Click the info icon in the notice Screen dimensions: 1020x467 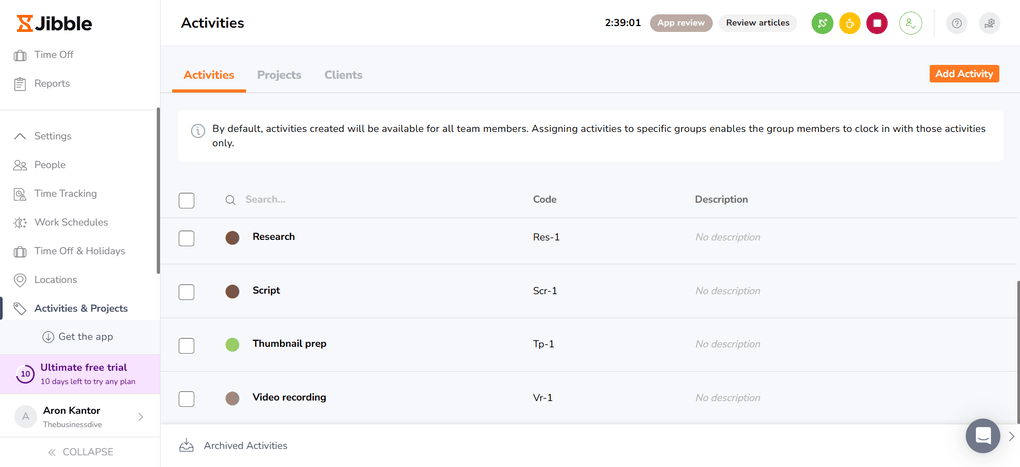point(198,131)
